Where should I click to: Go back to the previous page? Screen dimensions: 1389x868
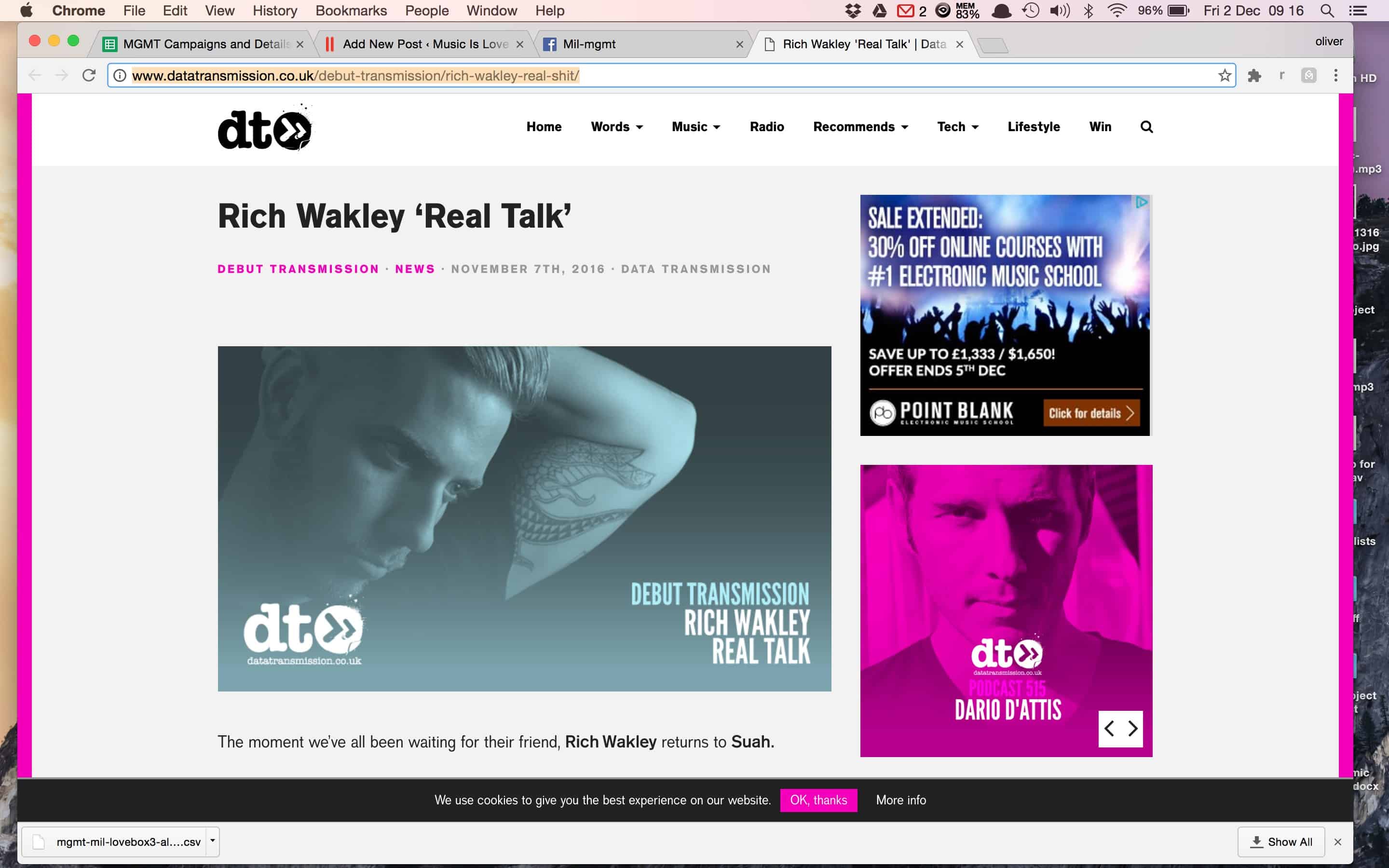(35, 75)
